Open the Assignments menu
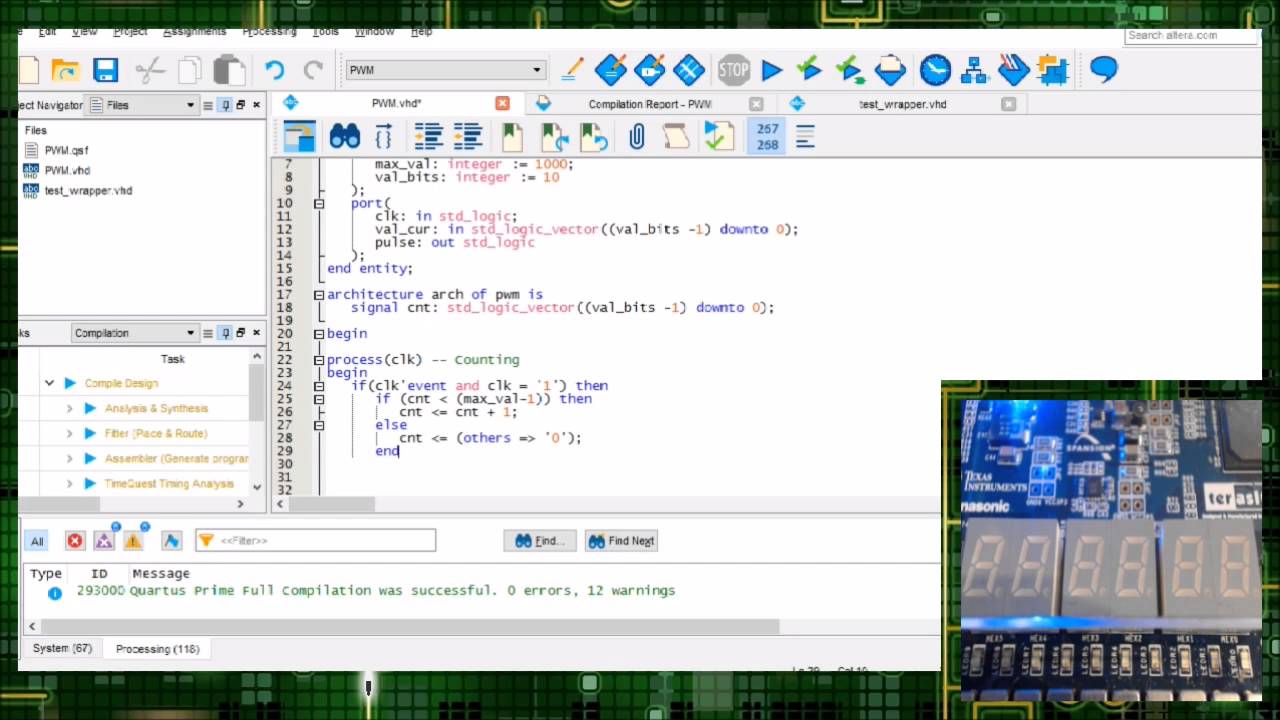This screenshot has width=1280, height=720. pos(195,32)
